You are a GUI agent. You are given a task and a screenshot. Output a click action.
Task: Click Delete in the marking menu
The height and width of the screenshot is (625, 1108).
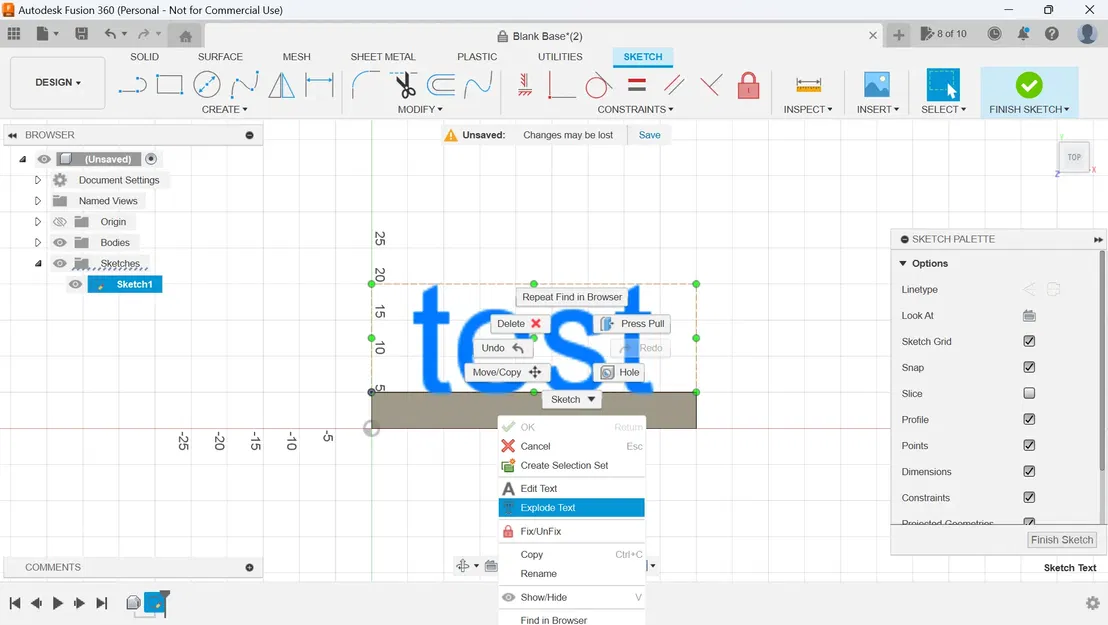518,324
